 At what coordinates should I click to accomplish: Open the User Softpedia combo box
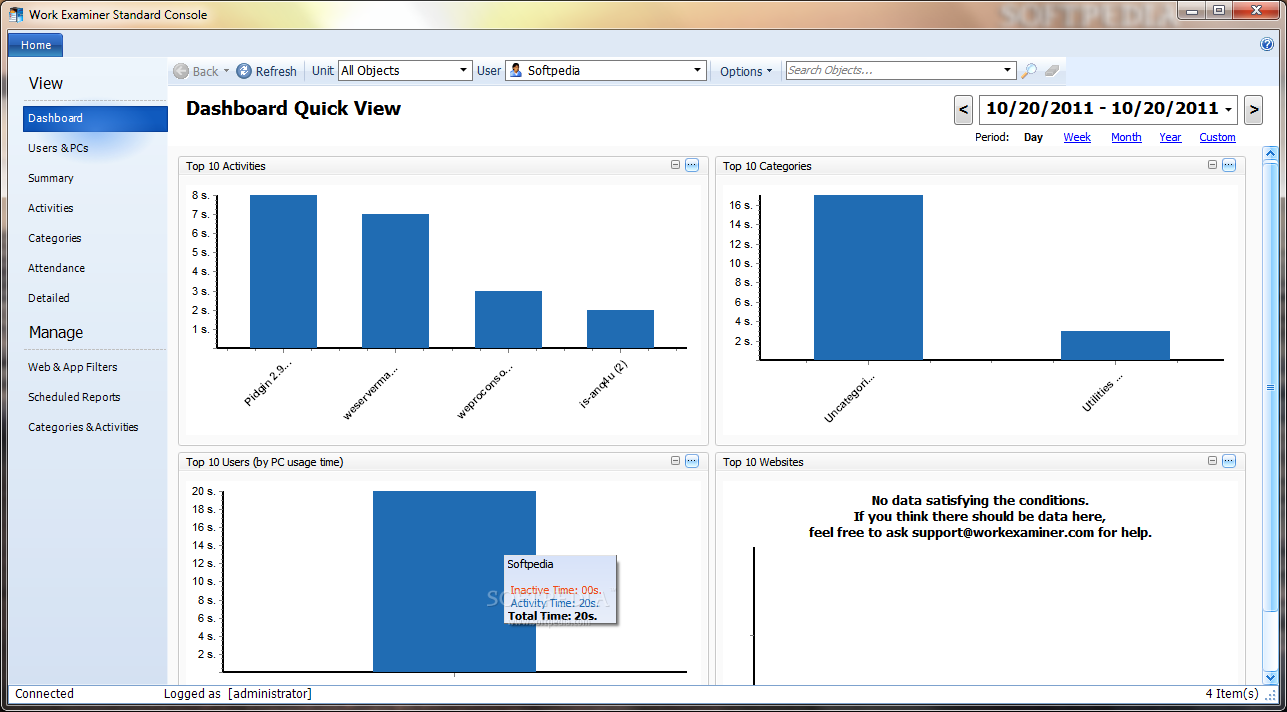(x=606, y=71)
